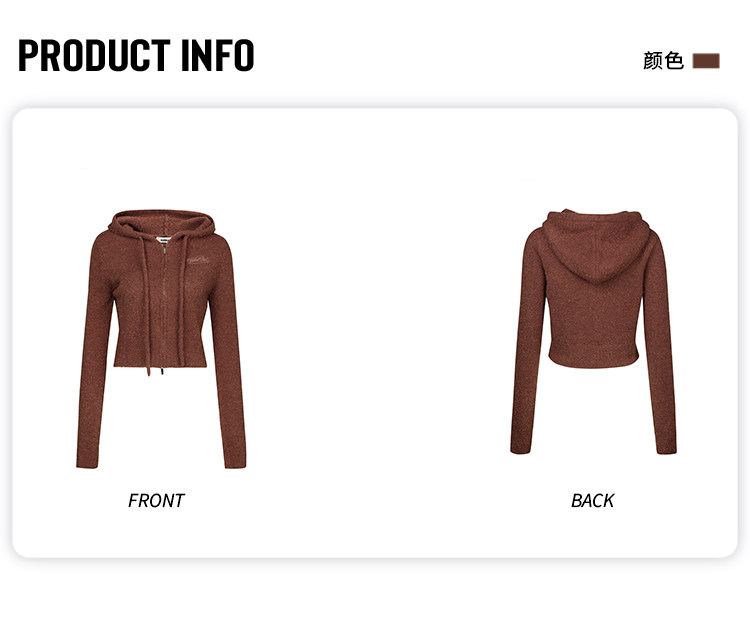750x630 pixels.
Task: Click the back hoodie's right sleeve cuff
Action: (x=666, y=448)
